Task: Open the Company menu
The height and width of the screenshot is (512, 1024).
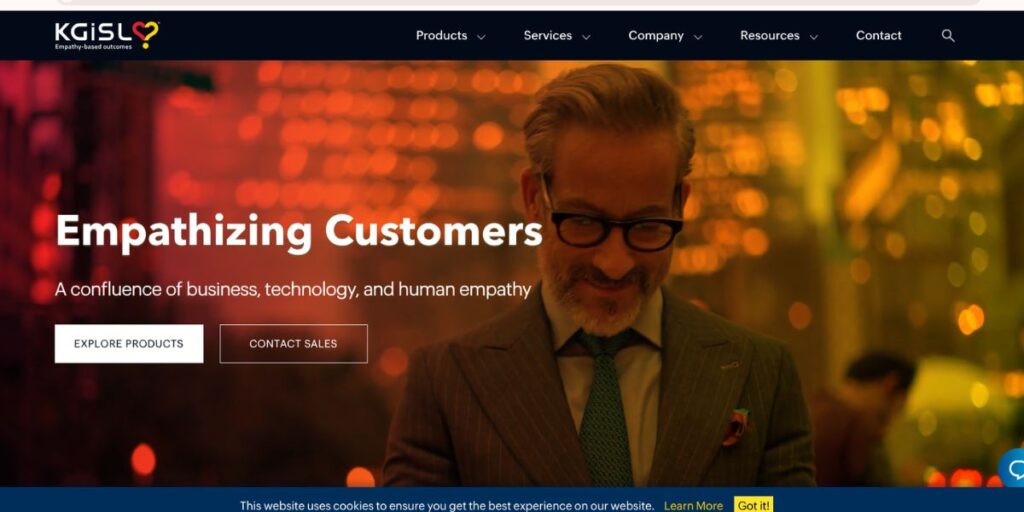Action: [x=656, y=36]
